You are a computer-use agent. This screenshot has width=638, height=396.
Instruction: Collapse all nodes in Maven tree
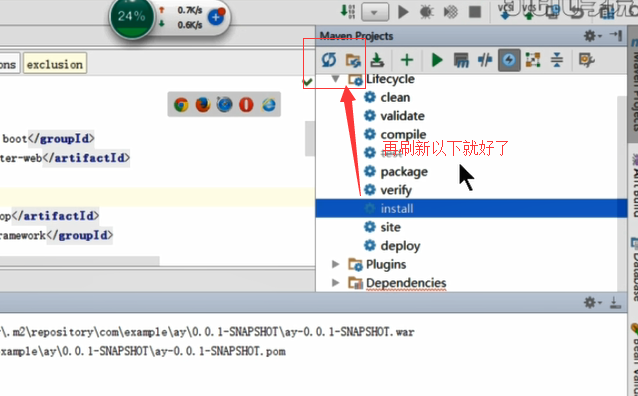pyautogui.click(x=557, y=60)
